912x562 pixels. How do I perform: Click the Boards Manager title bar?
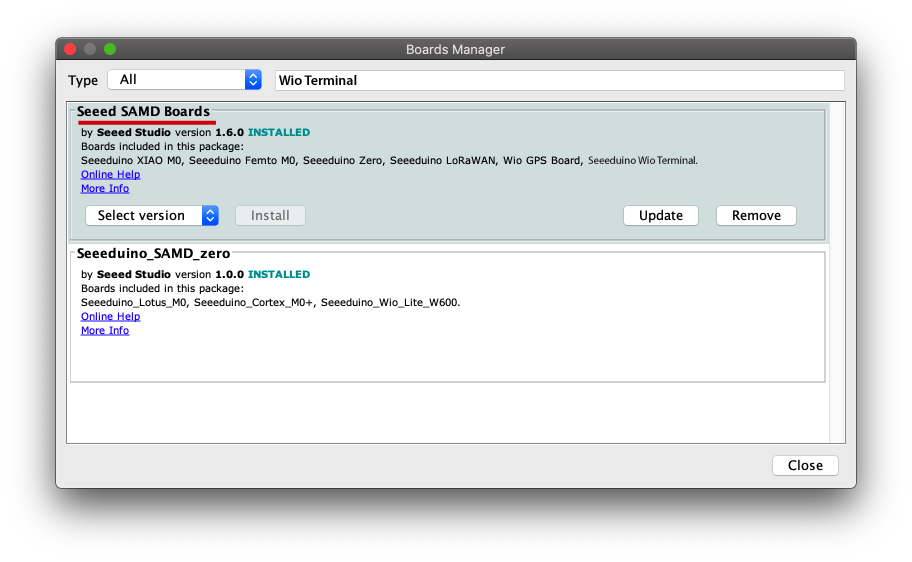click(x=455, y=49)
